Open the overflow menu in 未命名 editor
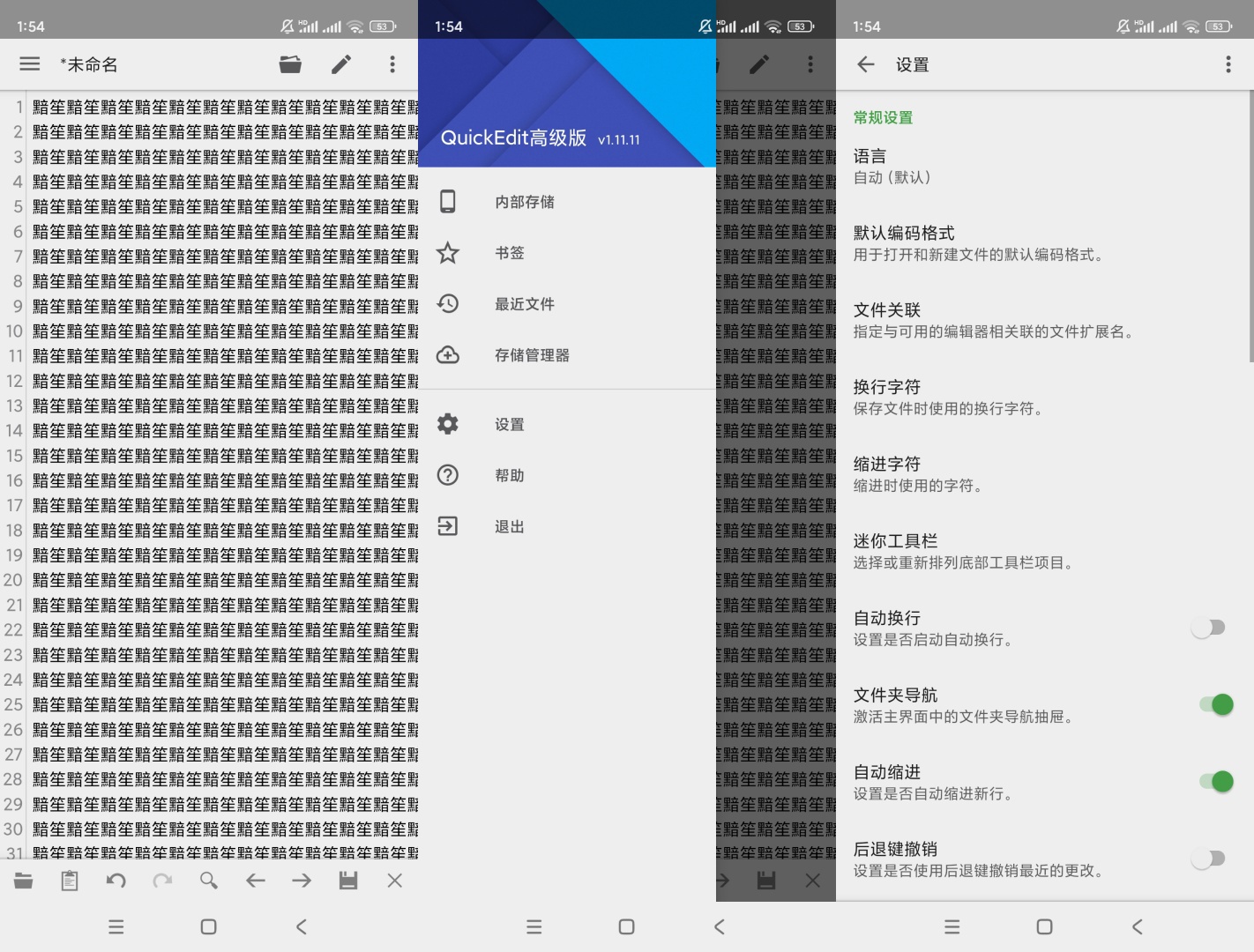 click(392, 64)
